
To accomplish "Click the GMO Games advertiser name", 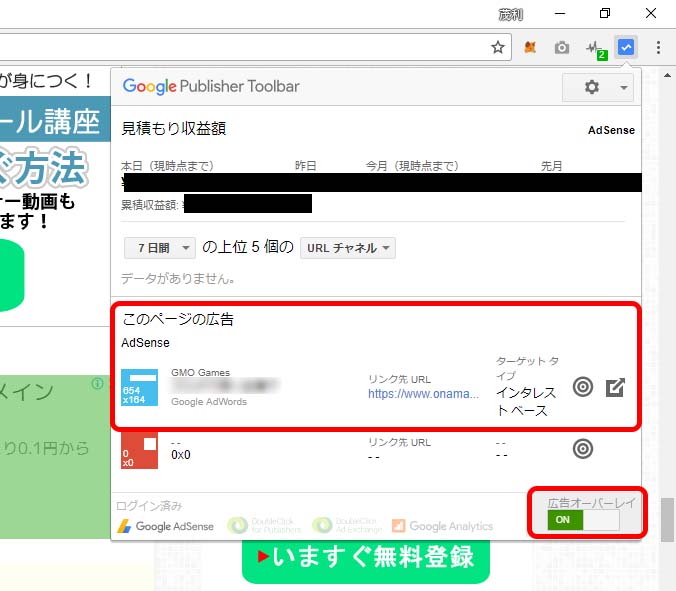I will [200, 372].
